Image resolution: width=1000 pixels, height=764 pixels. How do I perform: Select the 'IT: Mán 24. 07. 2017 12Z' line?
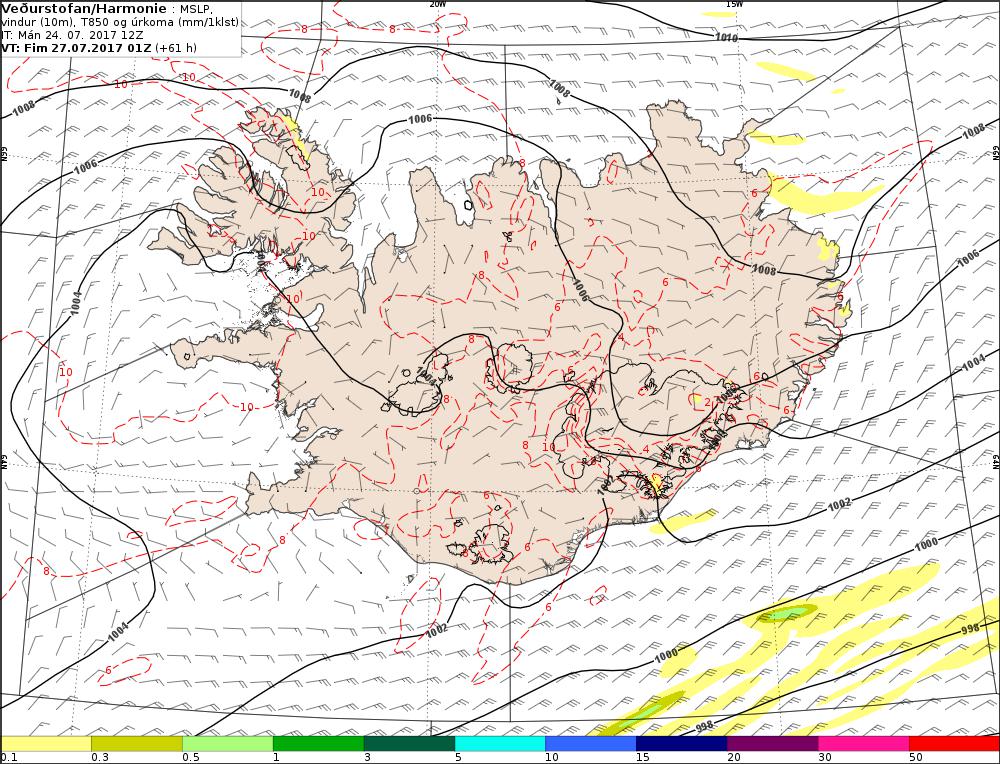click(x=72, y=35)
